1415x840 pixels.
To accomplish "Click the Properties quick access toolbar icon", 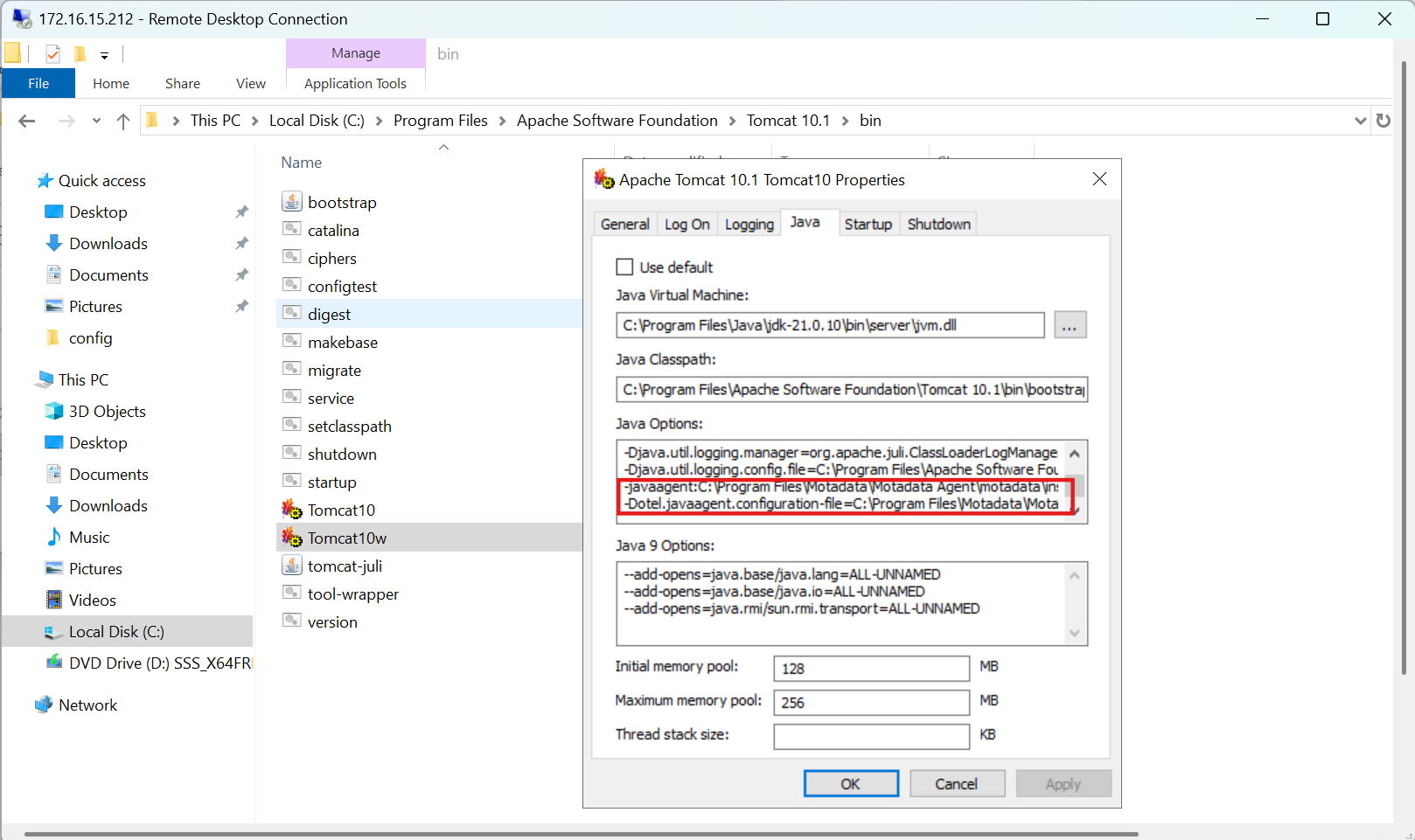I will tap(53, 54).
